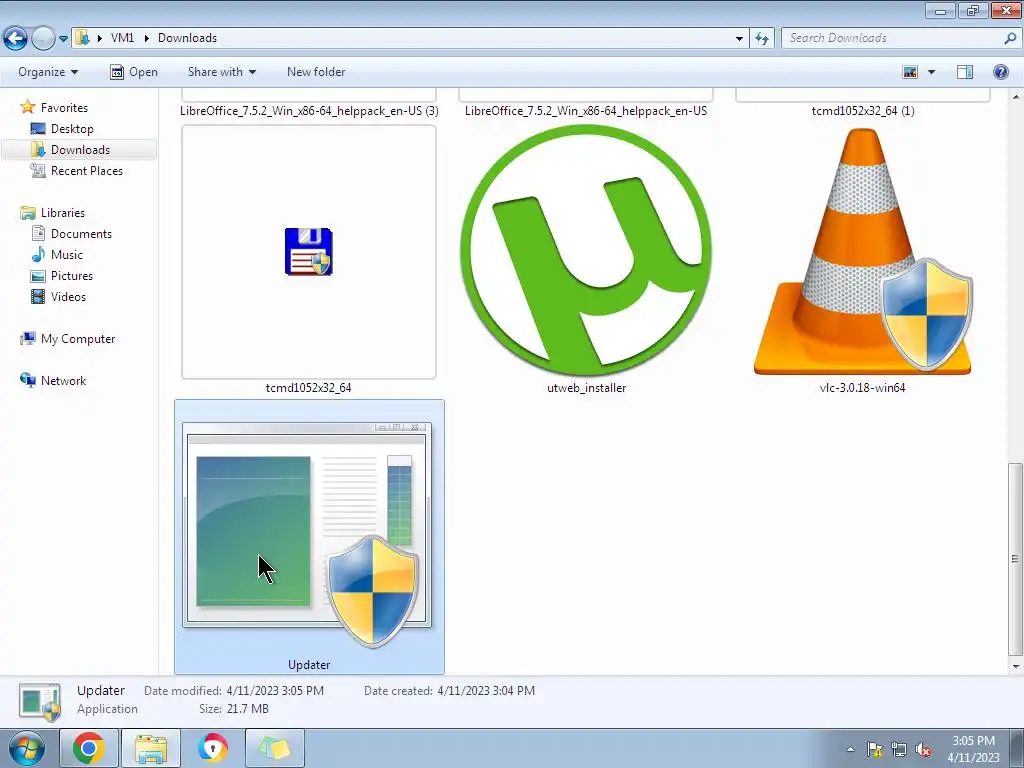The height and width of the screenshot is (768, 1024).
Task: Open the File Explorer taskbar button
Action: click(151, 748)
